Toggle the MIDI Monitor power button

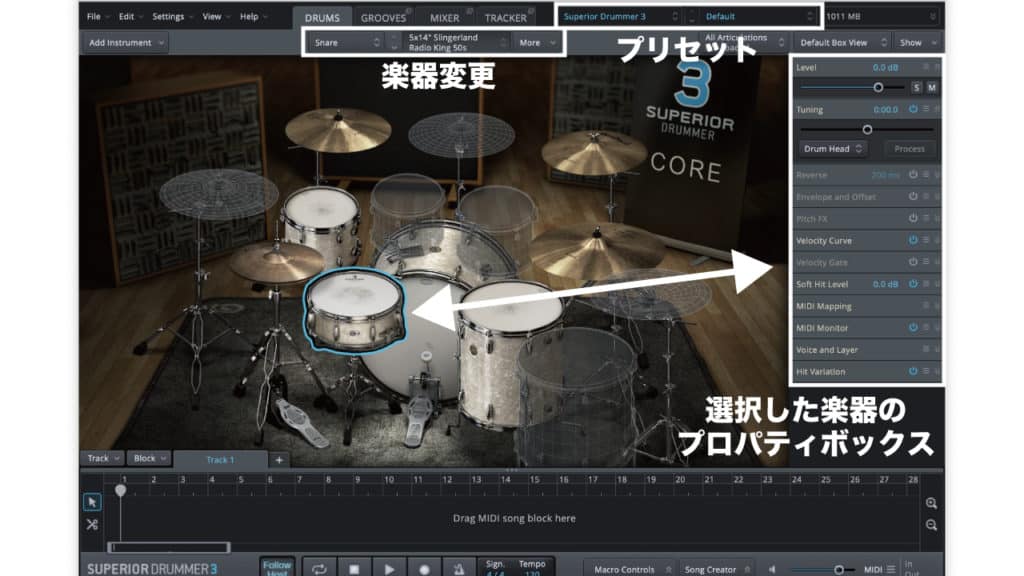[x=913, y=327]
